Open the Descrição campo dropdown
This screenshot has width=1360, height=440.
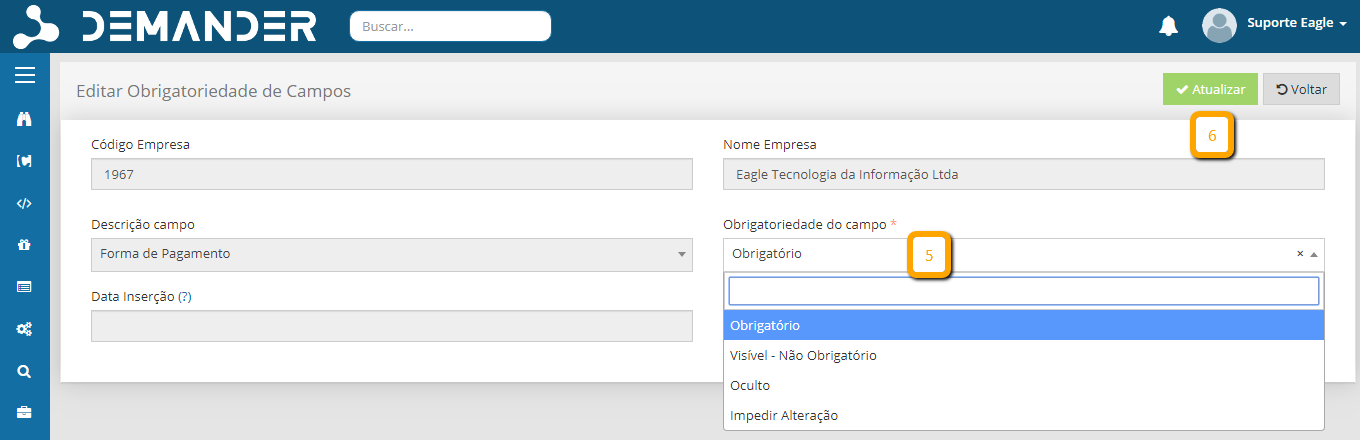(x=392, y=254)
